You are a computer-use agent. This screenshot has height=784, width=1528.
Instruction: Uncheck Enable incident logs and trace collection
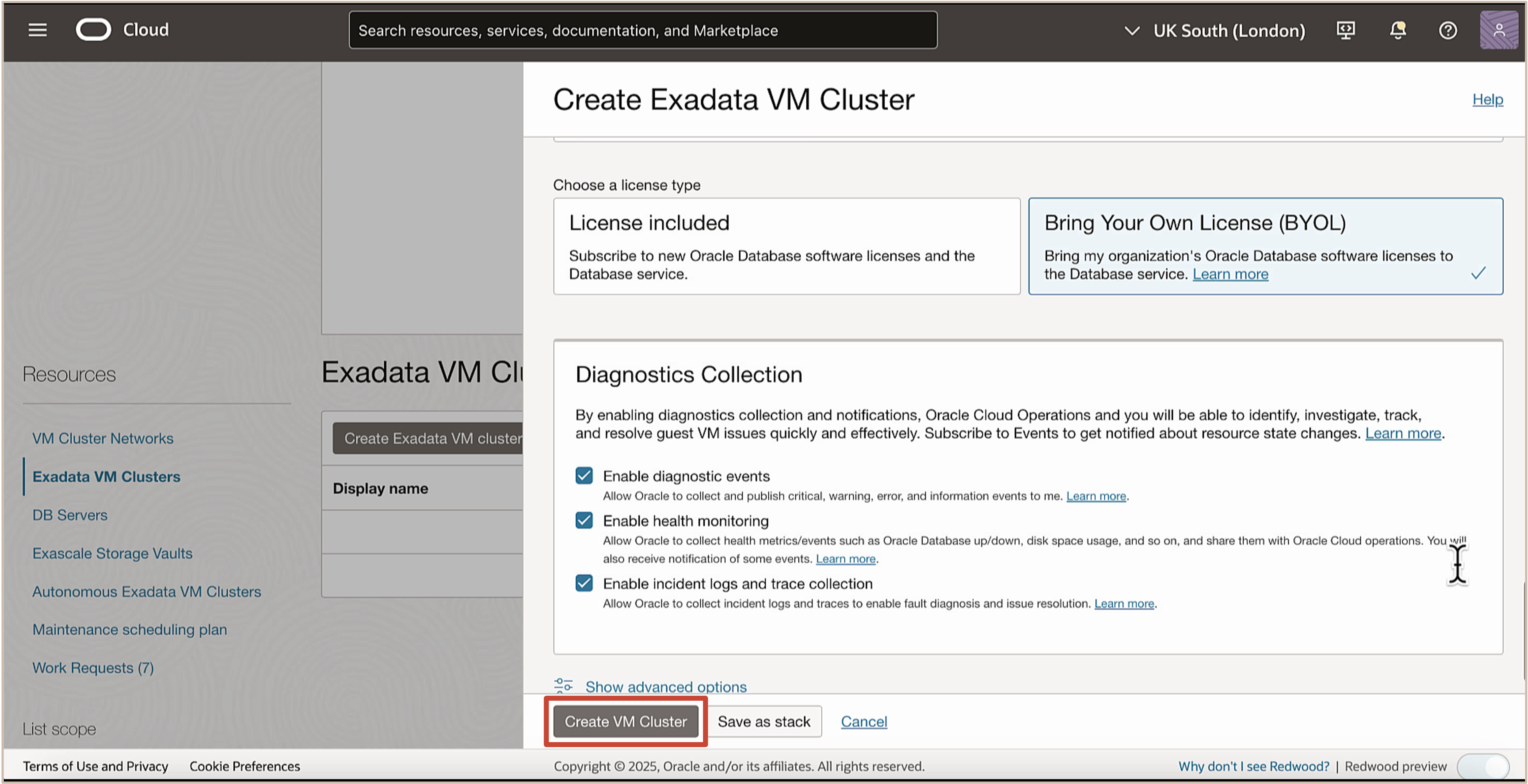click(x=584, y=583)
